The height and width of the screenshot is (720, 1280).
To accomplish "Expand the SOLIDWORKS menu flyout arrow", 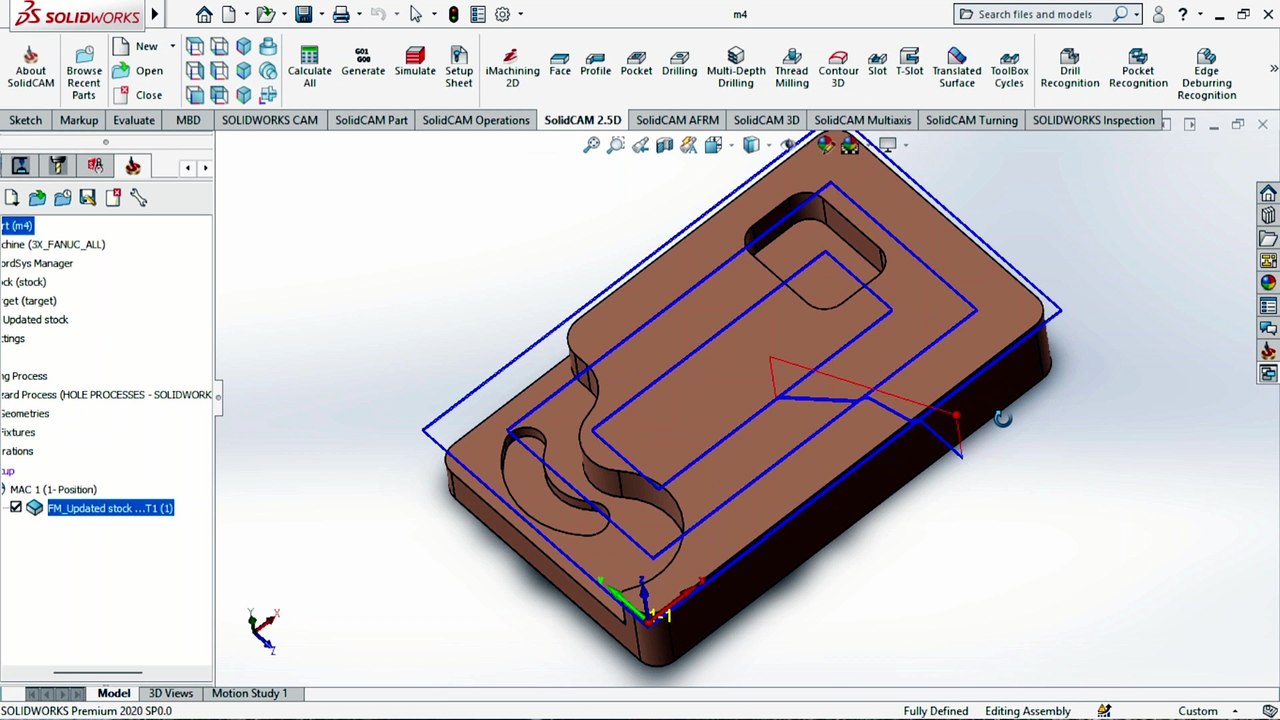I will (x=154, y=14).
